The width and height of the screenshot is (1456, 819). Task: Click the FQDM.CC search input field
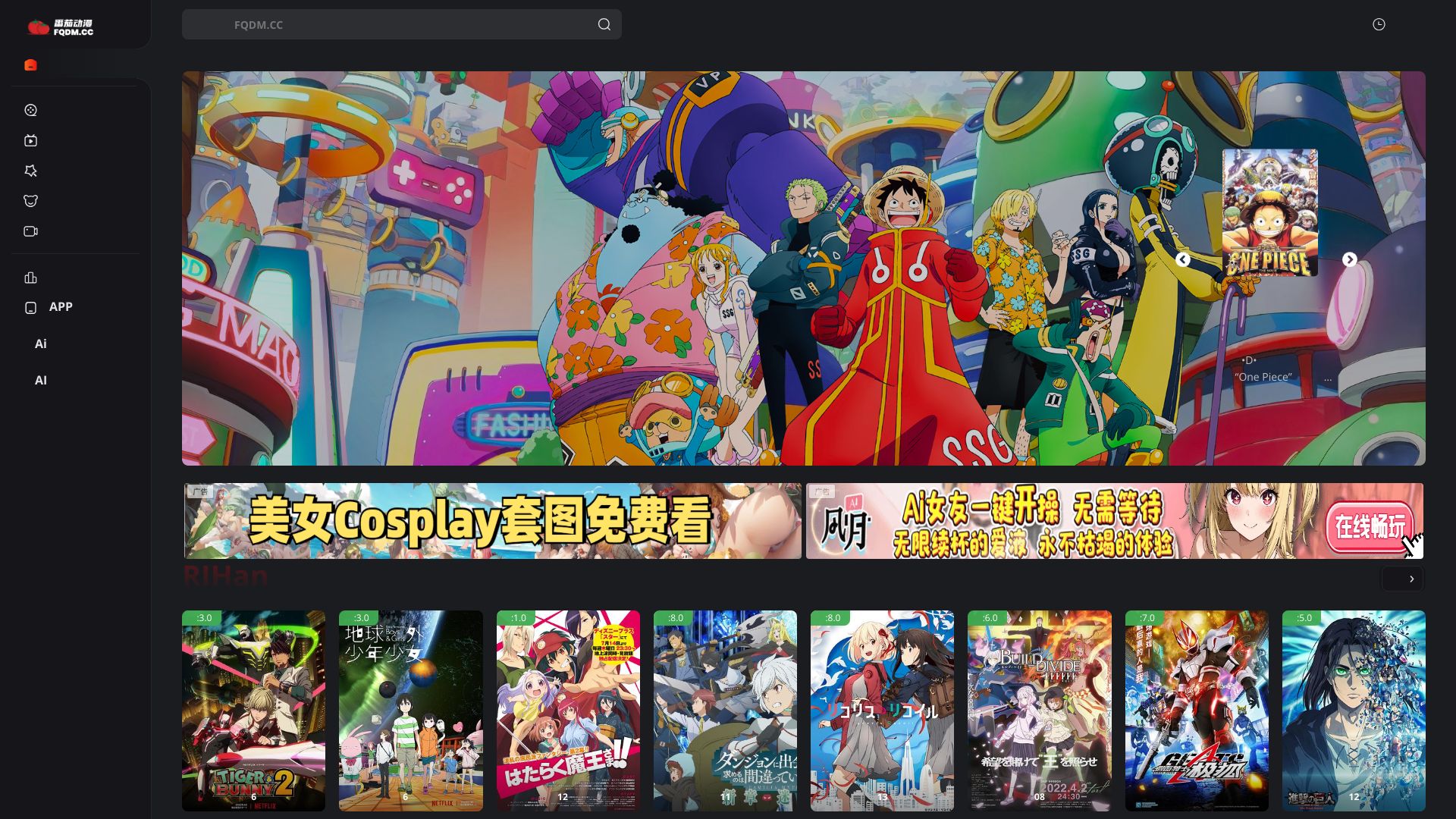[402, 24]
